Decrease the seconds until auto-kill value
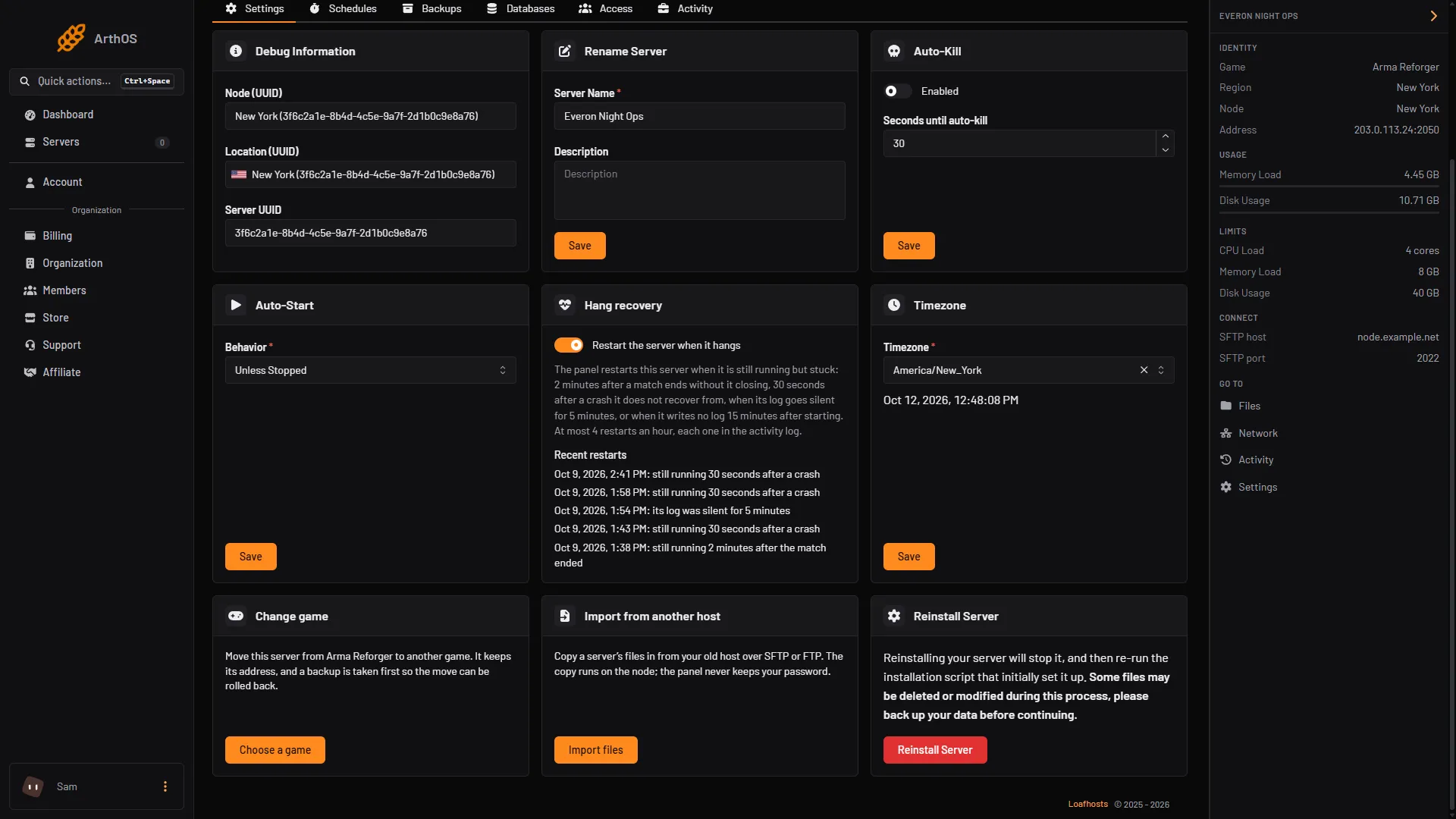The width and height of the screenshot is (1456, 819). pyautogui.click(x=1166, y=150)
